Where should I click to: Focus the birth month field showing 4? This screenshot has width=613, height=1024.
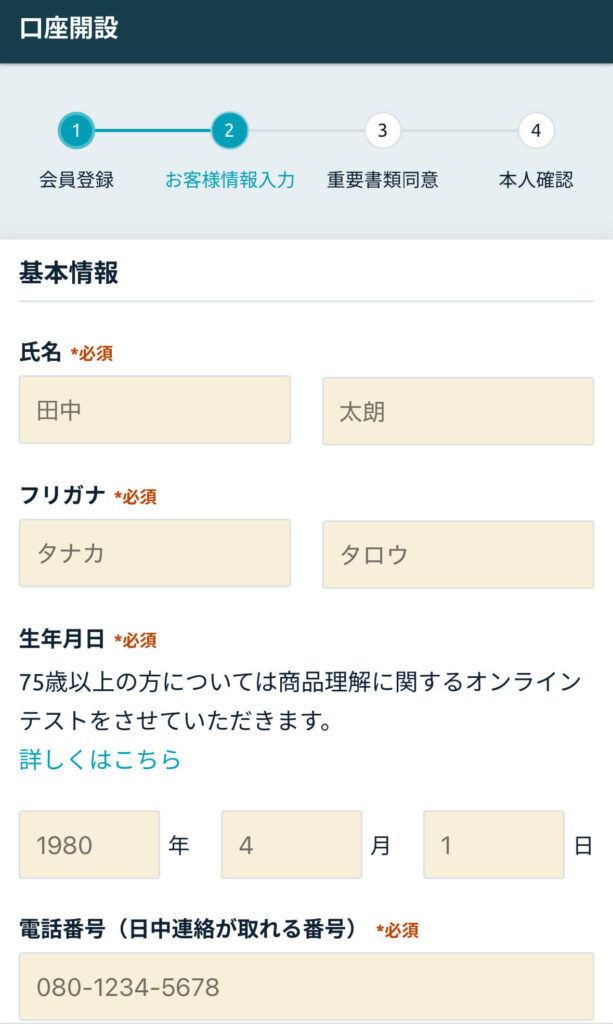tap(291, 845)
